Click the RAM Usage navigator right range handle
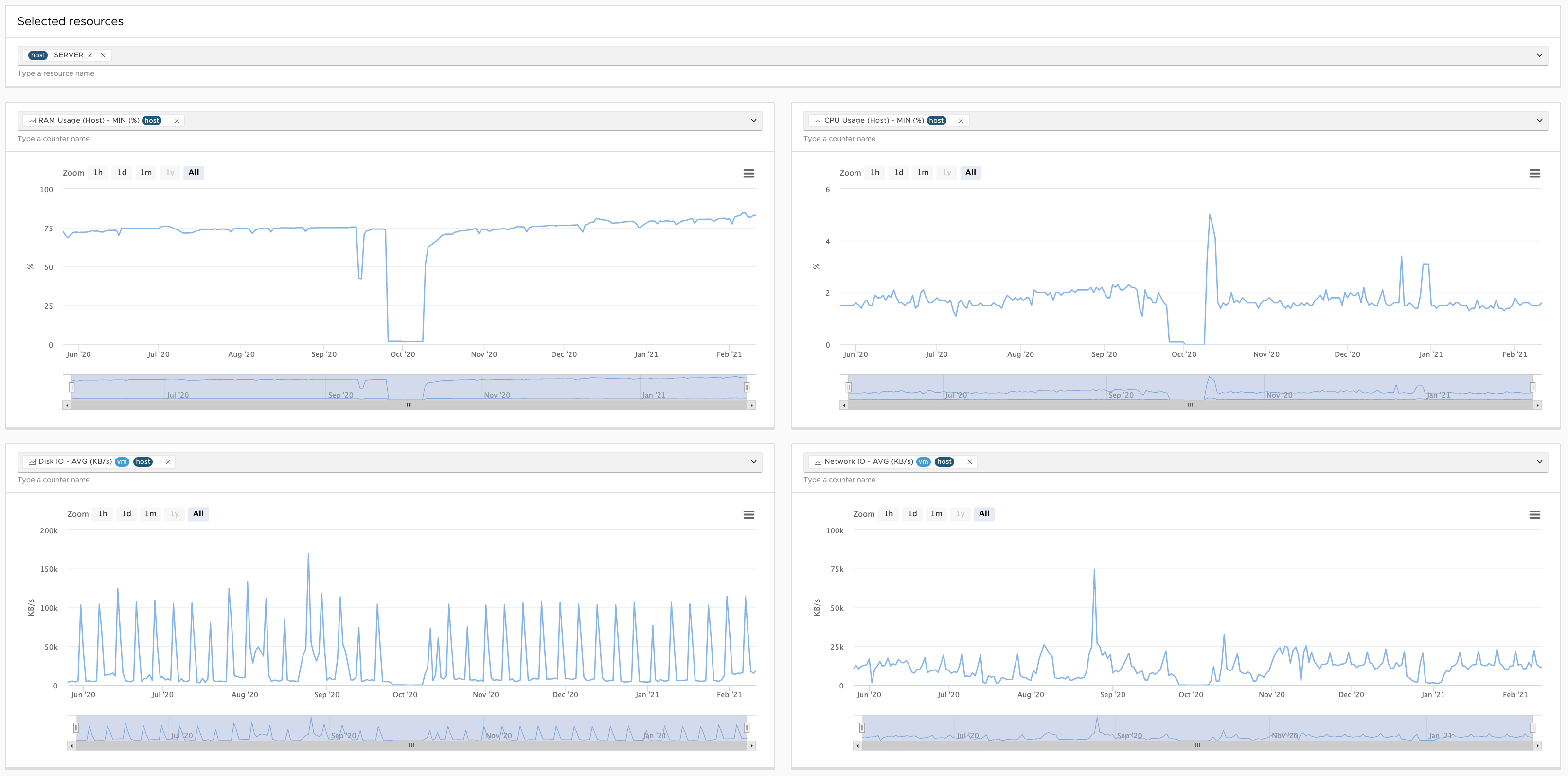 (747, 387)
